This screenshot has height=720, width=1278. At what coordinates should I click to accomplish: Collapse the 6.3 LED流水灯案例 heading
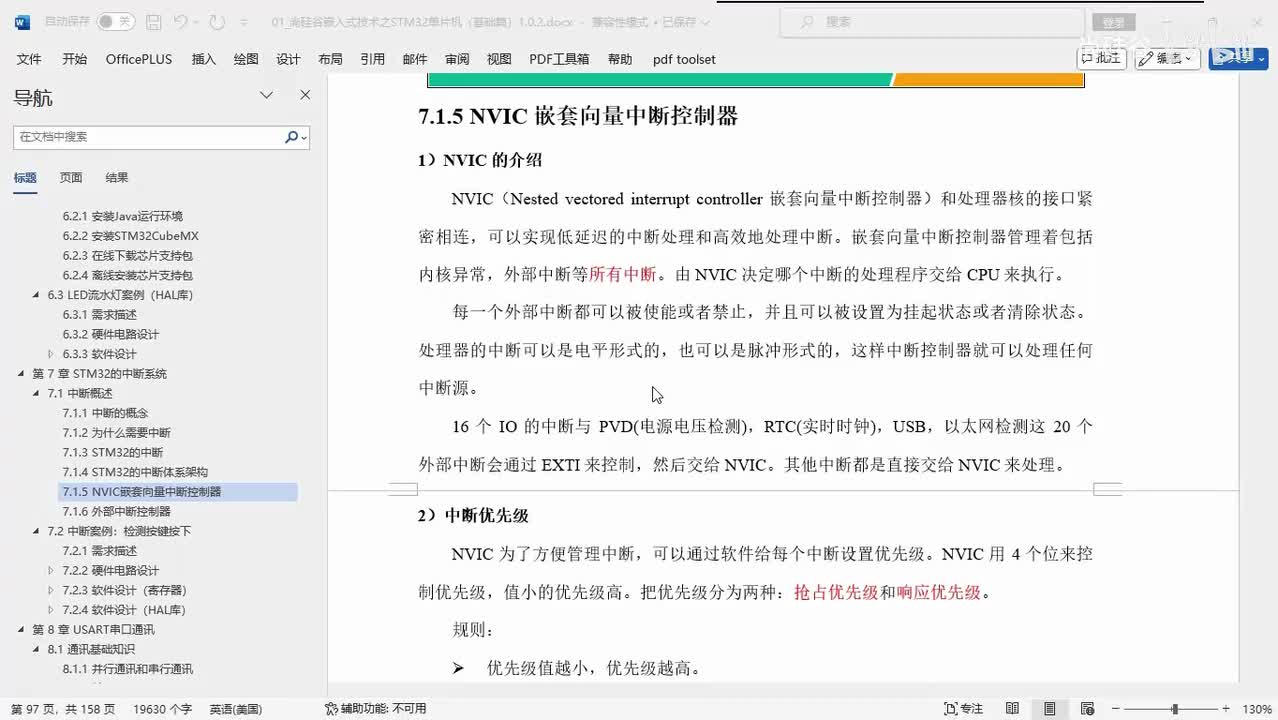coord(37,295)
